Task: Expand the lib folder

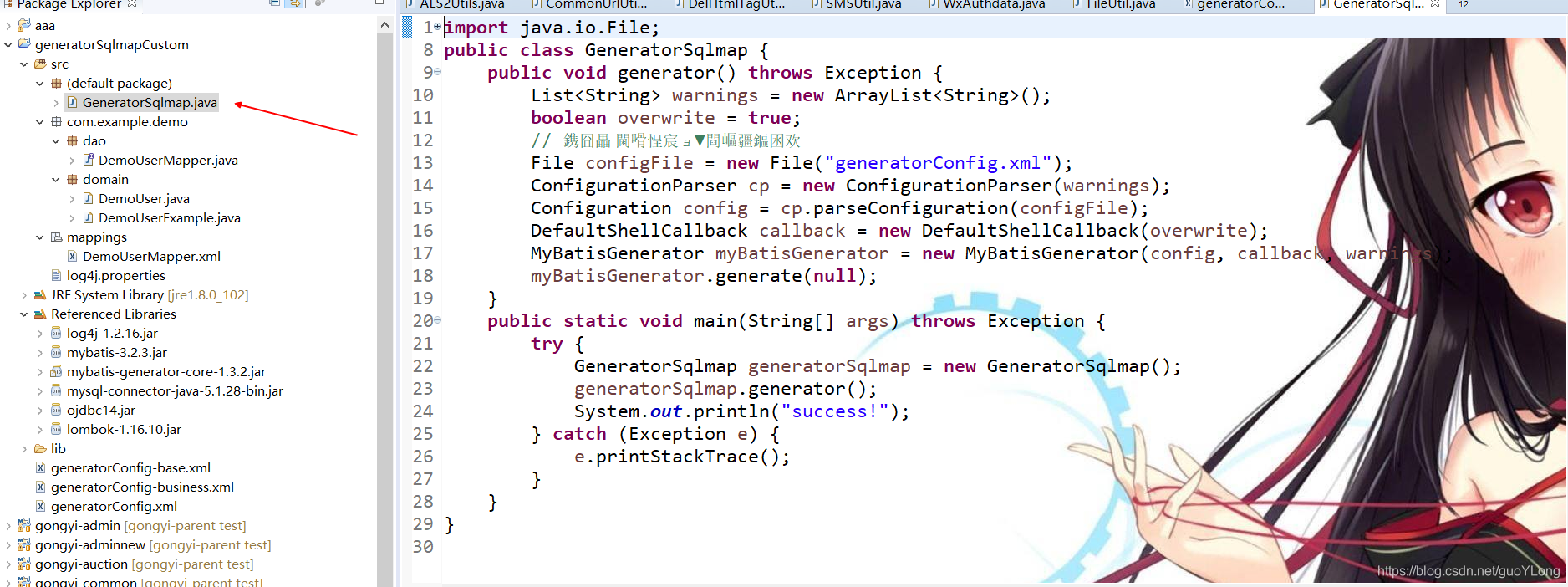Action: coord(24,448)
